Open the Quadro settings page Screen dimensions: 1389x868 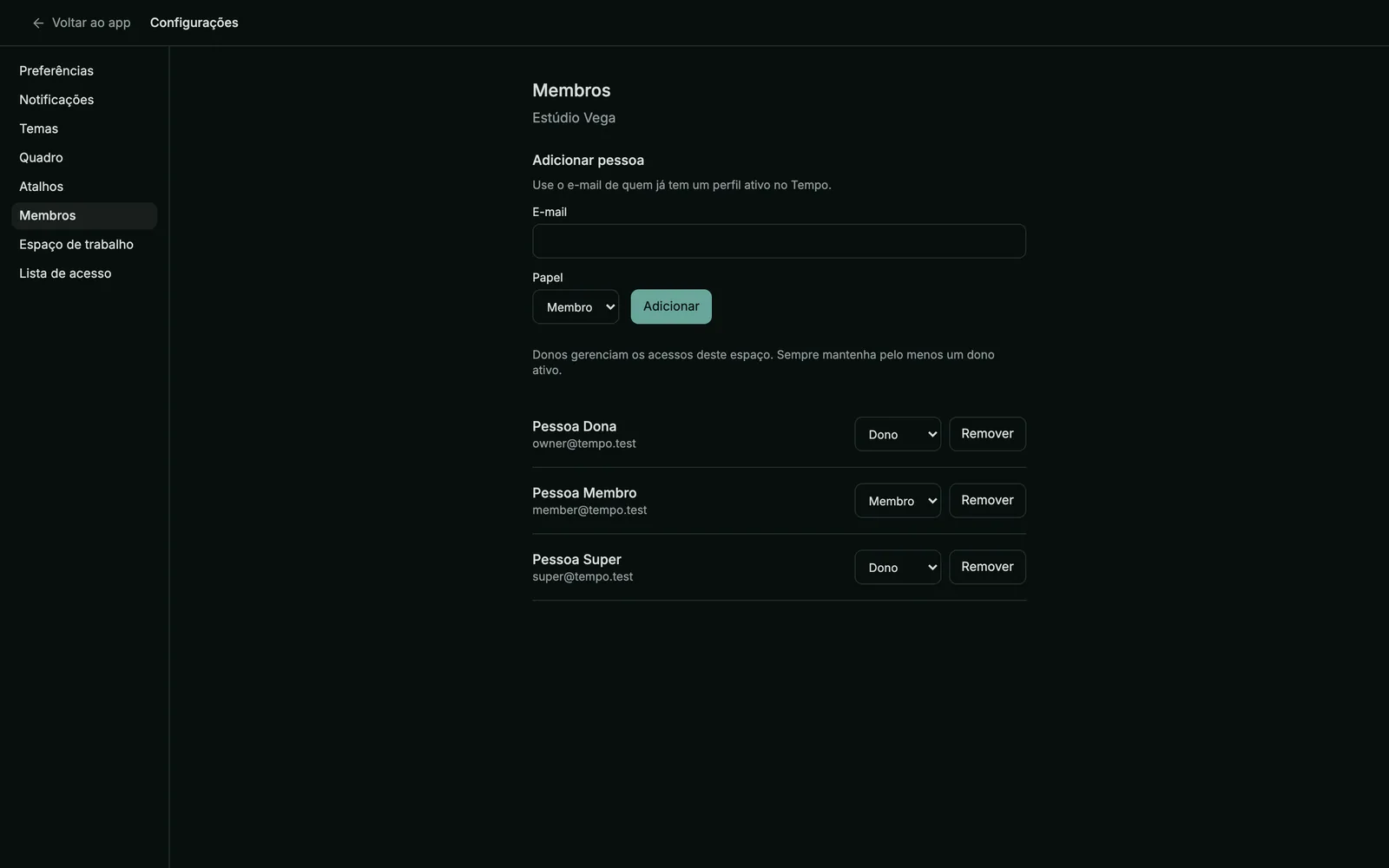coord(84,158)
